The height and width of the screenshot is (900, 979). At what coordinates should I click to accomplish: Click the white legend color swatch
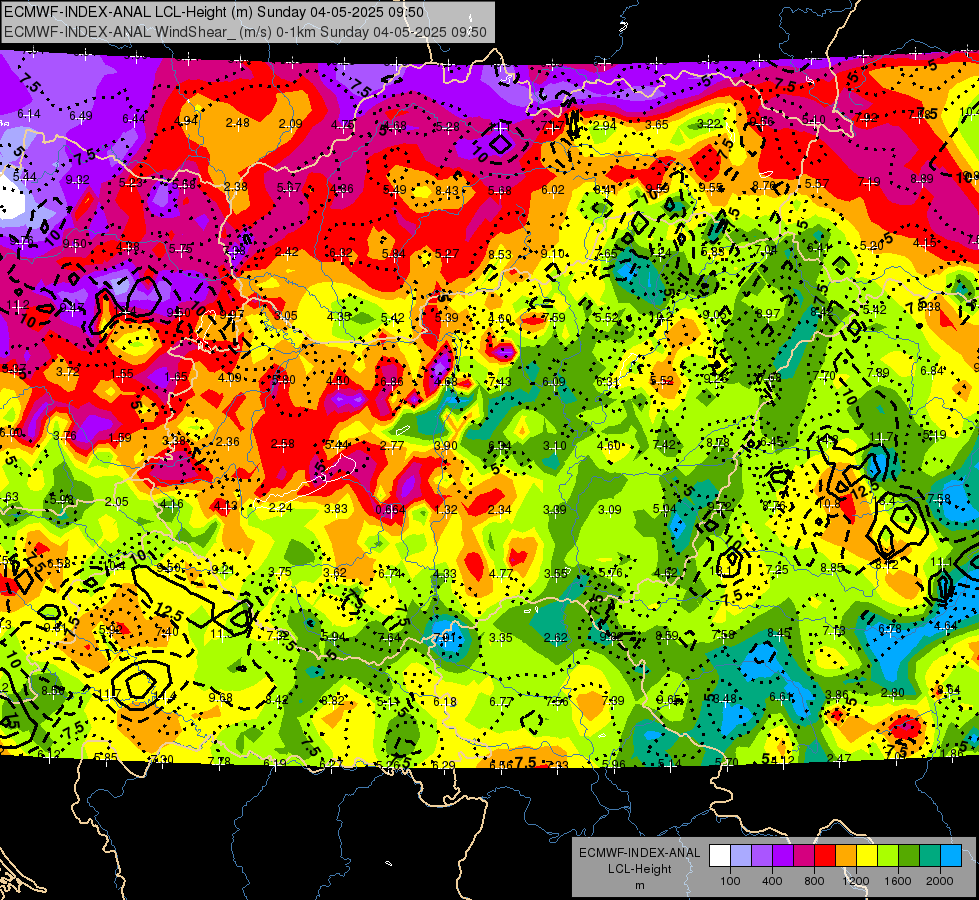point(720,856)
